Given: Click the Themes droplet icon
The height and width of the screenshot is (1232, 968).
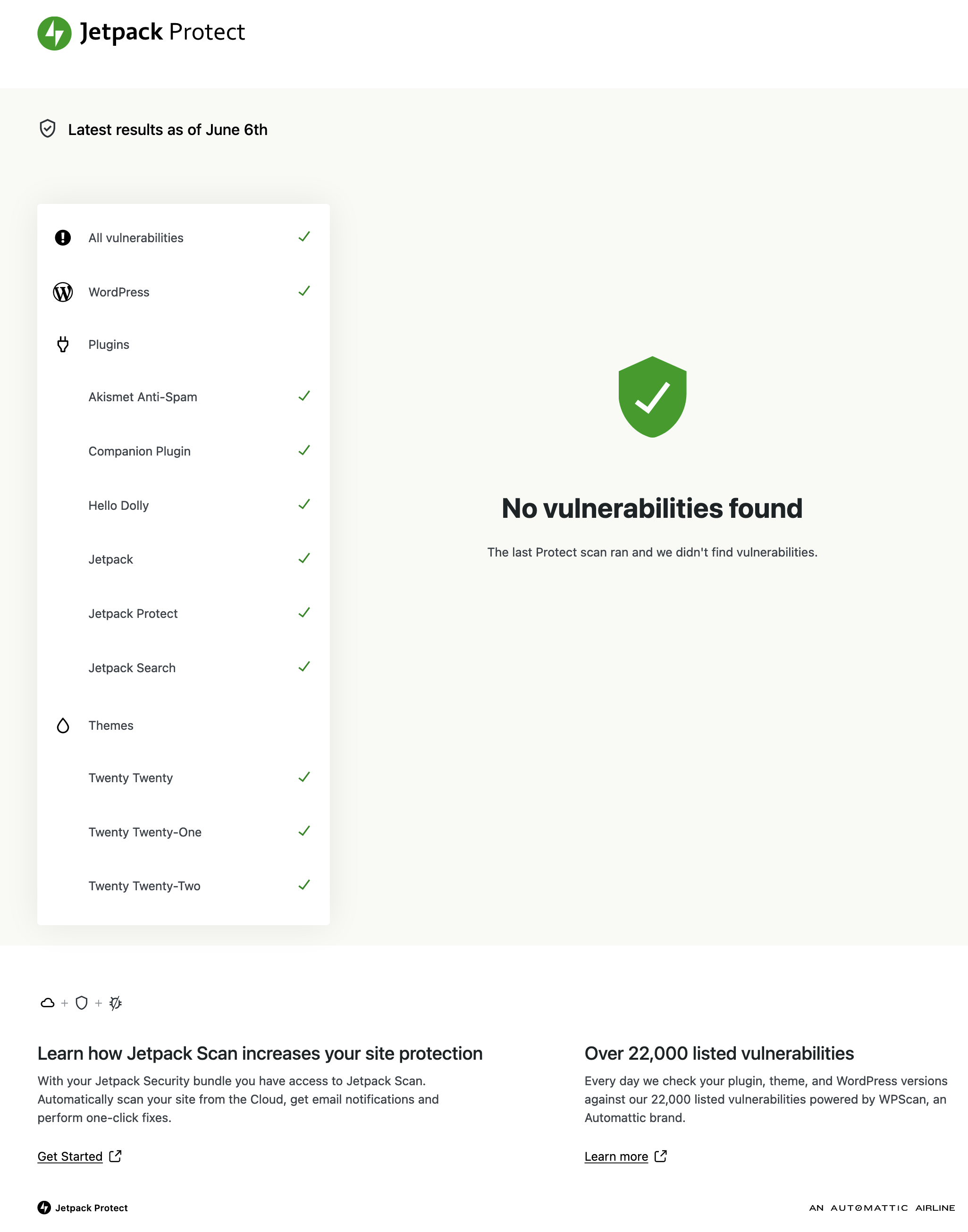Looking at the screenshot, I should pyautogui.click(x=63, y=726).
